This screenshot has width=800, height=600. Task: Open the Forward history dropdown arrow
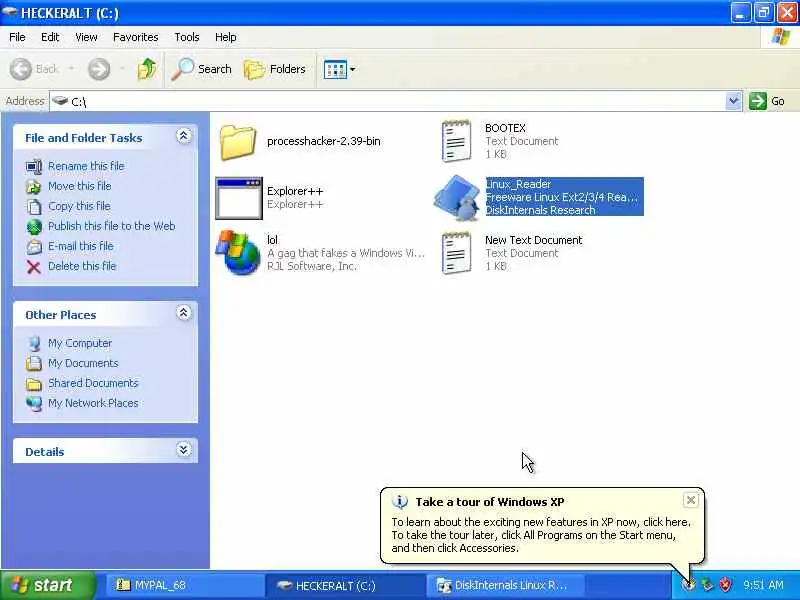pyautogui.click(x=122, y=69)
